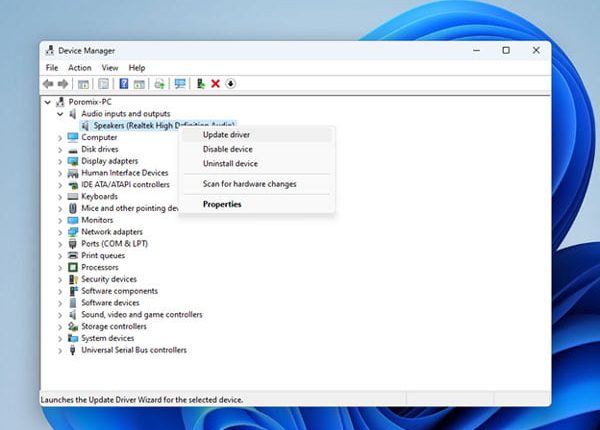
Task: Click the Forward arrow in the toolbar
Action: click(63, 83)
